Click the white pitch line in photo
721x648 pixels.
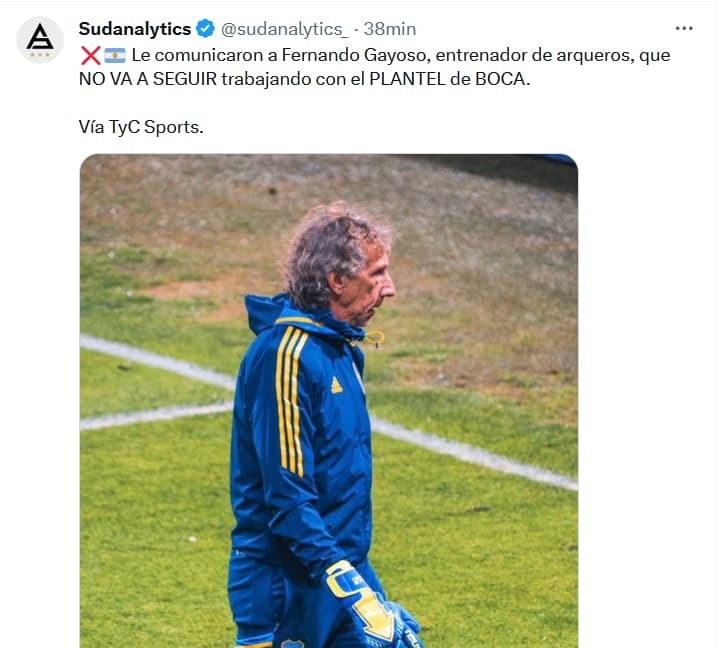(x=474, y=453)
